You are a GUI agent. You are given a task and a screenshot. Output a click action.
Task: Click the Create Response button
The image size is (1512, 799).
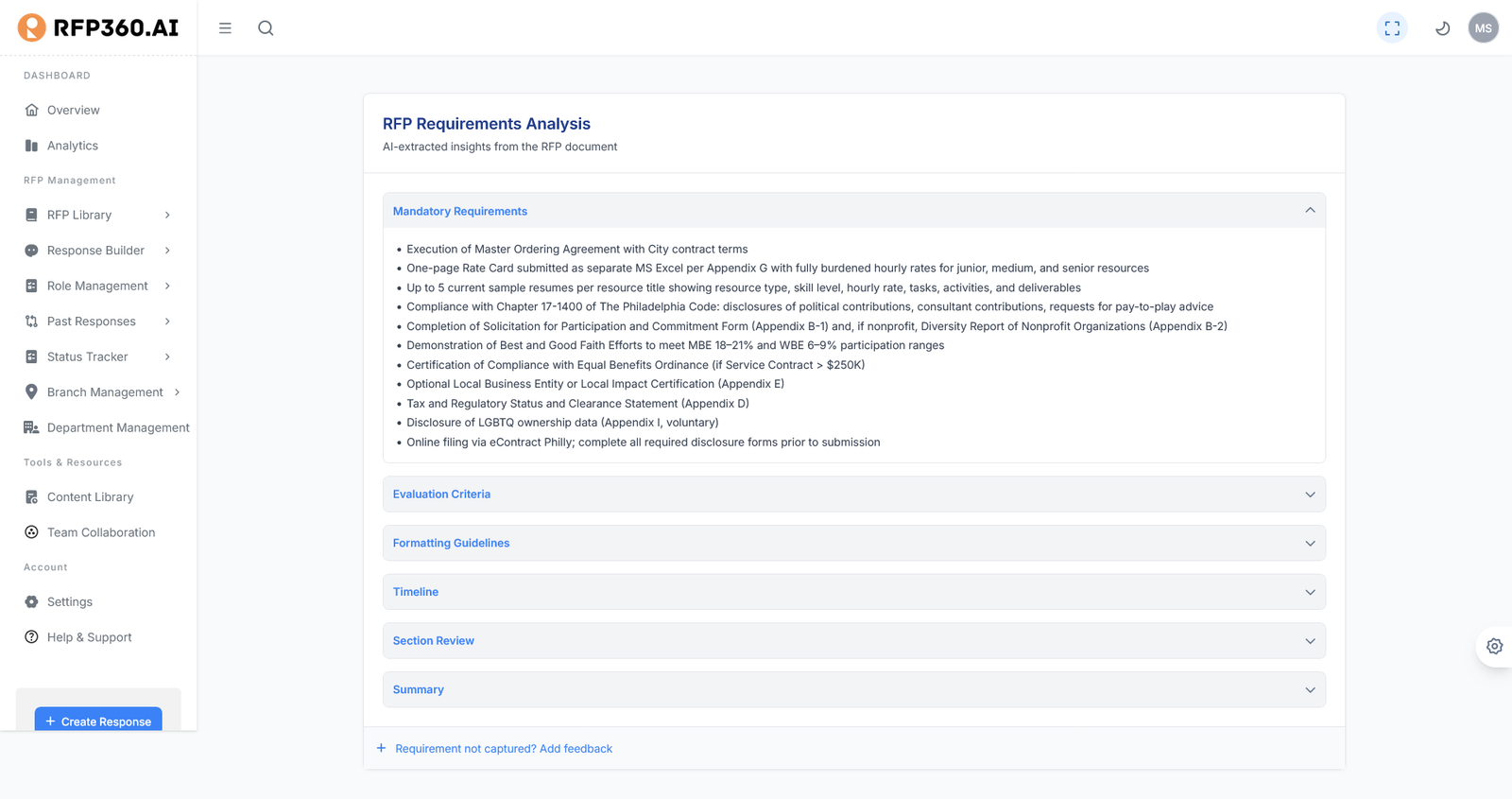pos(98,721)
